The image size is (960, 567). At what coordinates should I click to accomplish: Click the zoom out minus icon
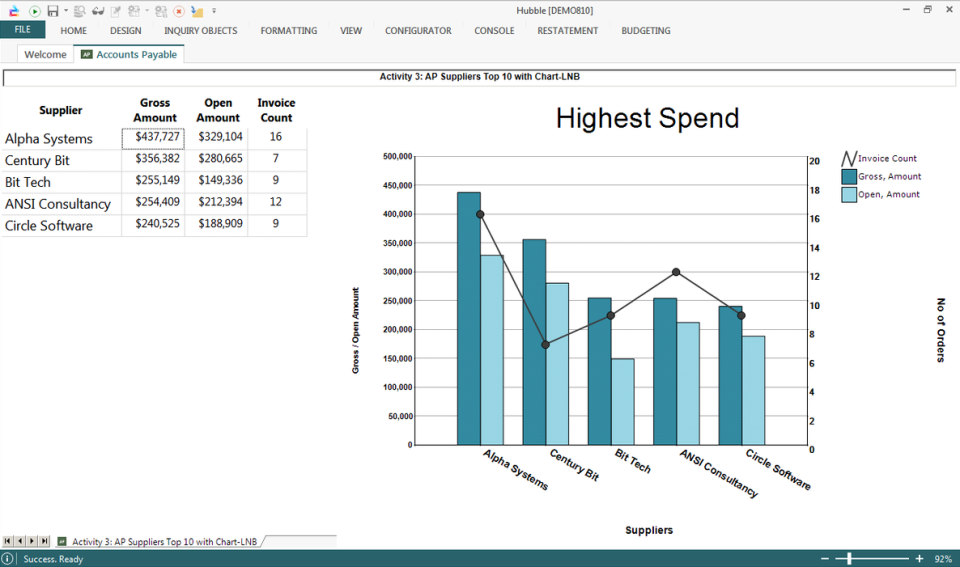point(825,559)
